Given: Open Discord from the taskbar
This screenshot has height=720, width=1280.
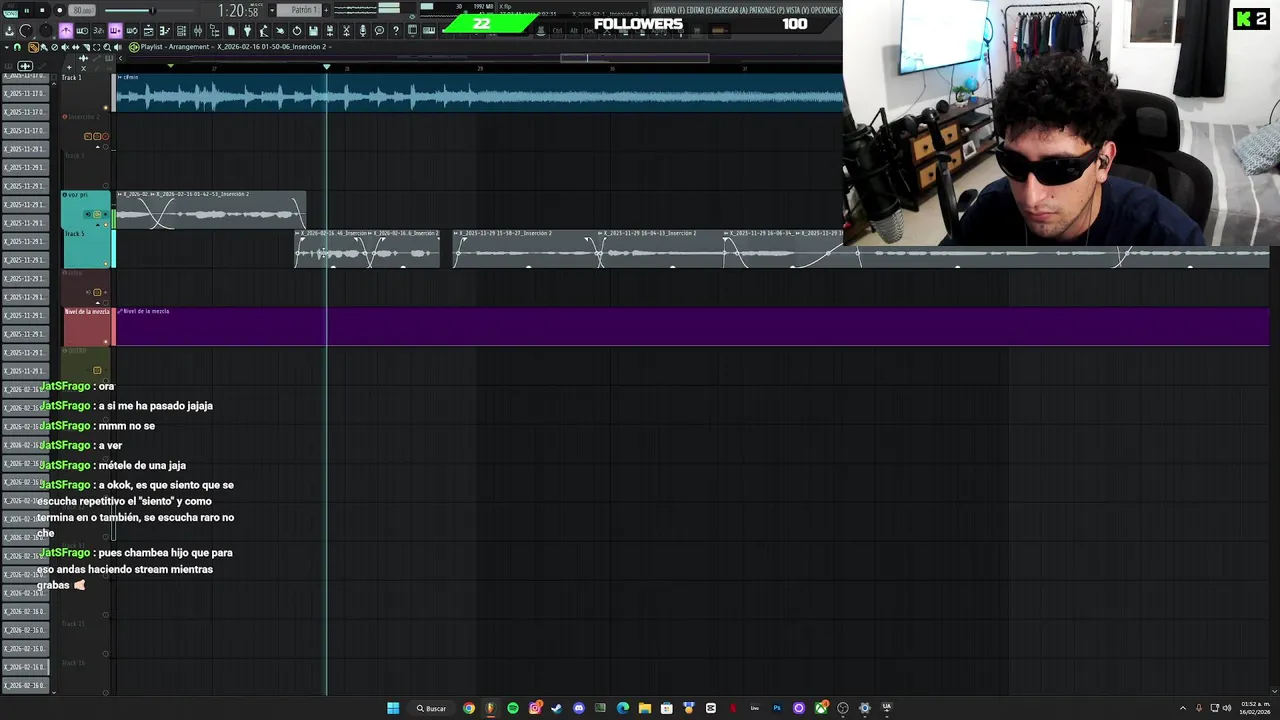Looking at the screenshot, I should (579, 708).
